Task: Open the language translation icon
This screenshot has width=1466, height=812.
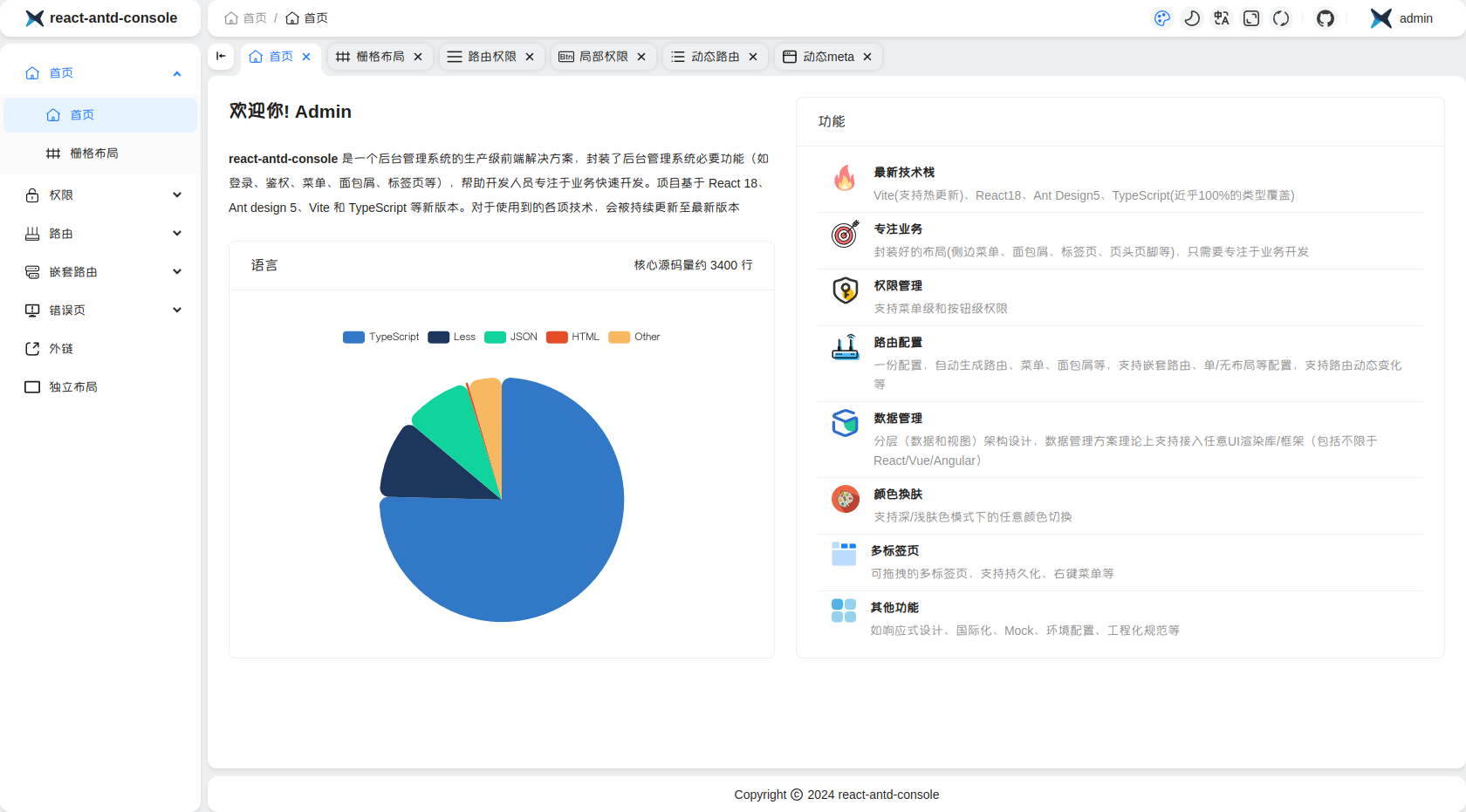Action: [1222, 18]
